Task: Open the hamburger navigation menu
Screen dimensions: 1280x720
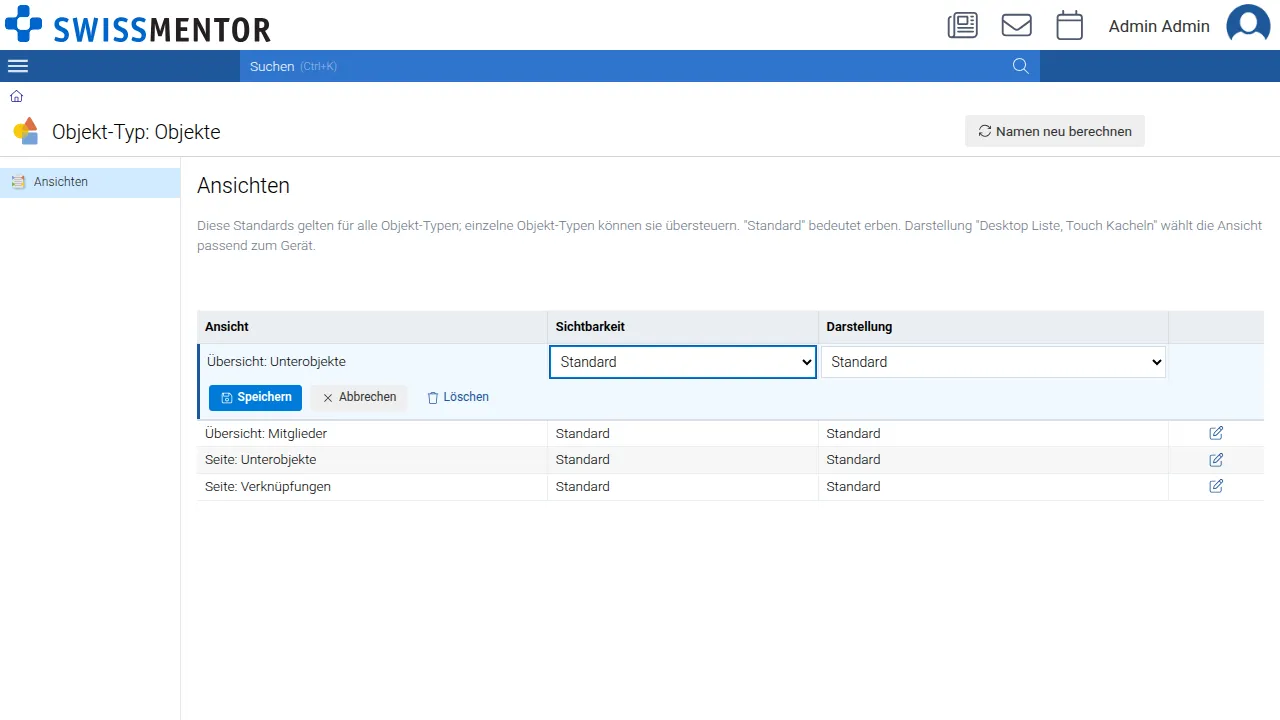Action: click(18, 66)
